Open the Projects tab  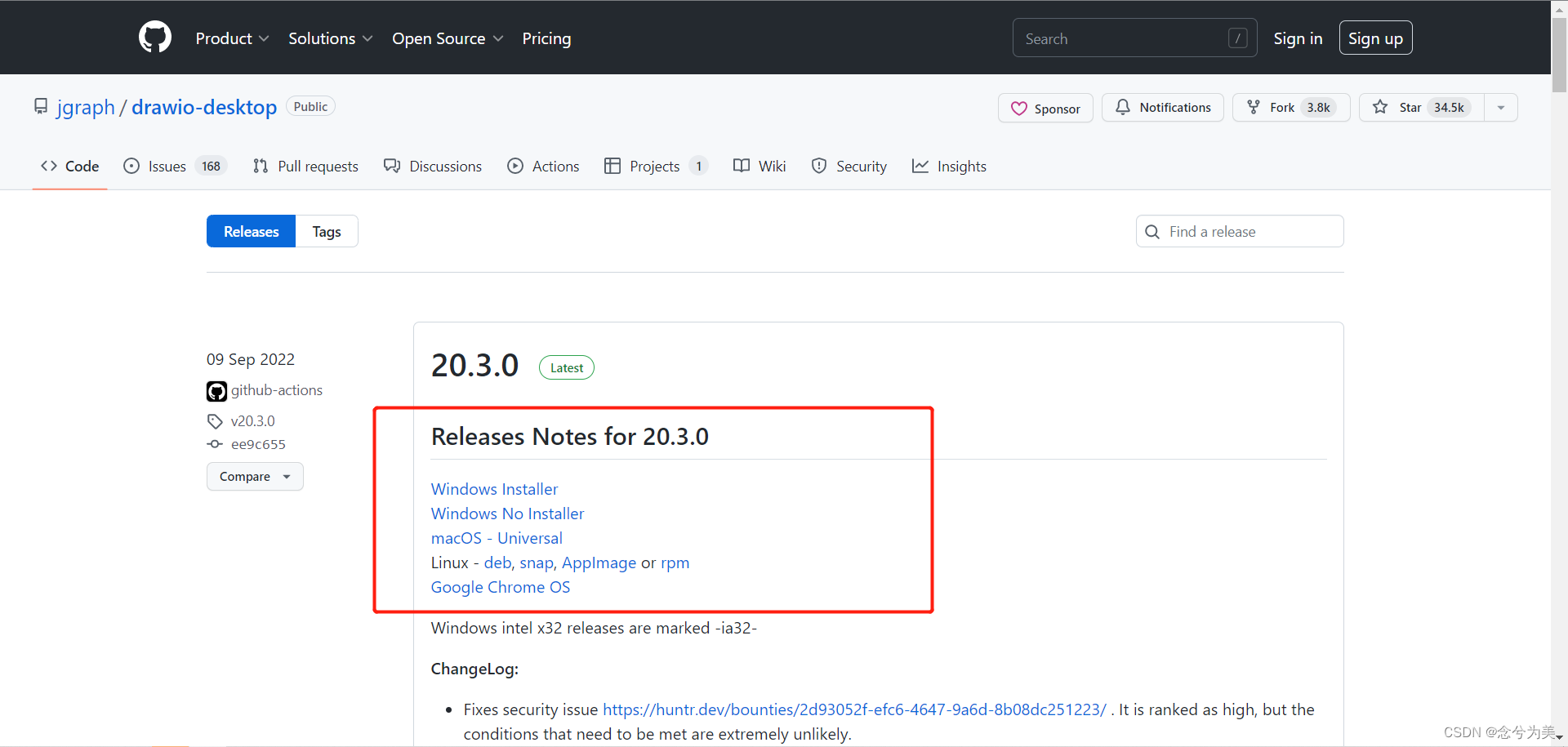[x=656, y=167]
